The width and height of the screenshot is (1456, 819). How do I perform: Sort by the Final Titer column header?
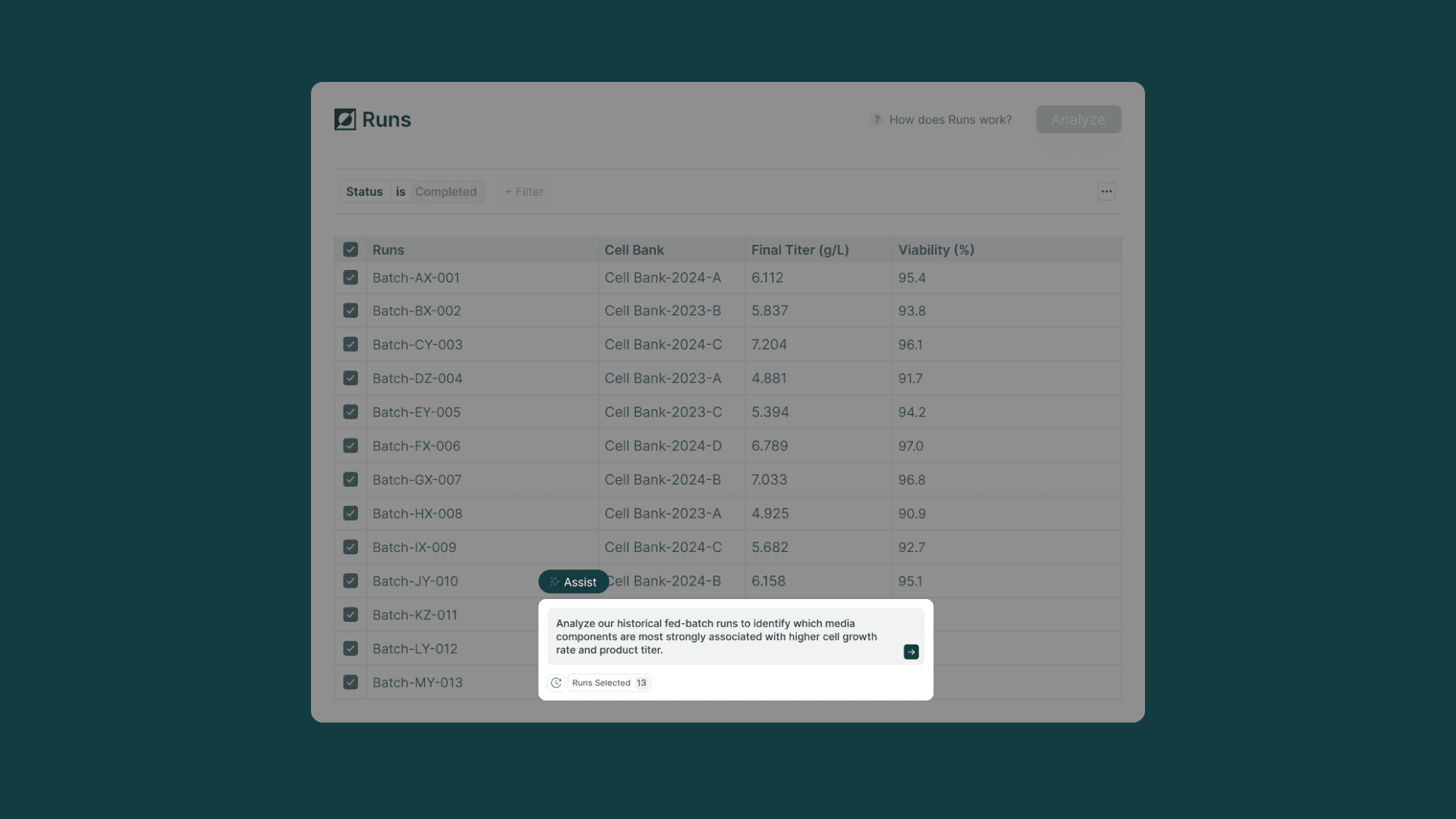pyautogui.click(x=800, y=249)
